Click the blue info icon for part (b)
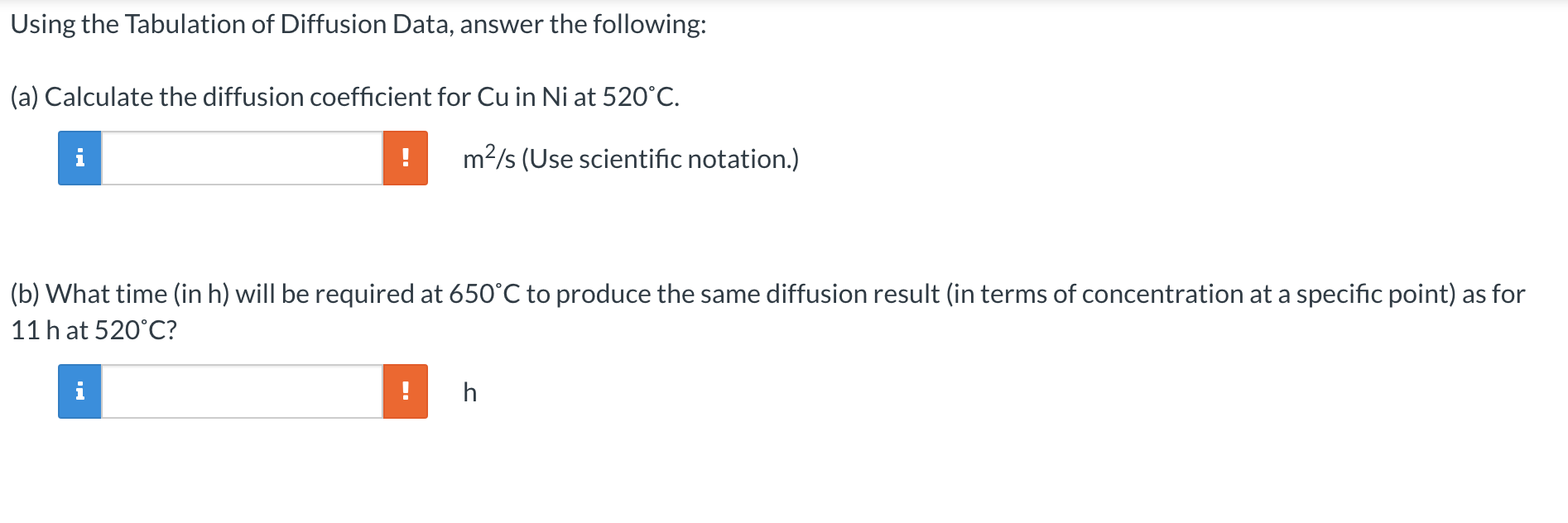Image resolution: width=1568 pixels, height=523 pixels. pyautogui.click(x=80, y=392)
